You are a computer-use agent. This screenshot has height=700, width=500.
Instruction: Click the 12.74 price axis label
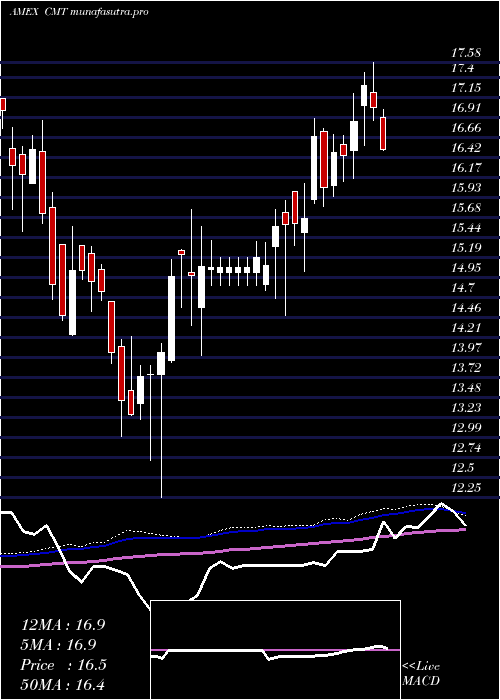pyautogui.click(x=466, y=448)
